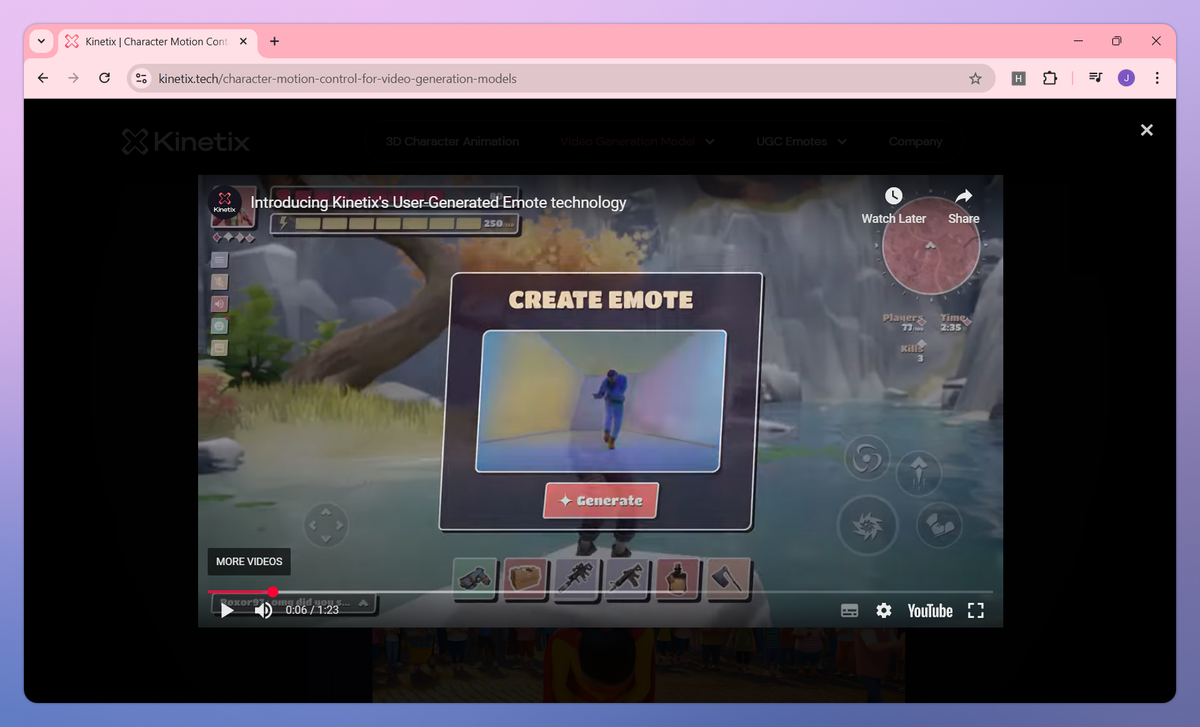1200x727 pixels.
Task: Click the briefcase item slot
Action: point(525,579)
